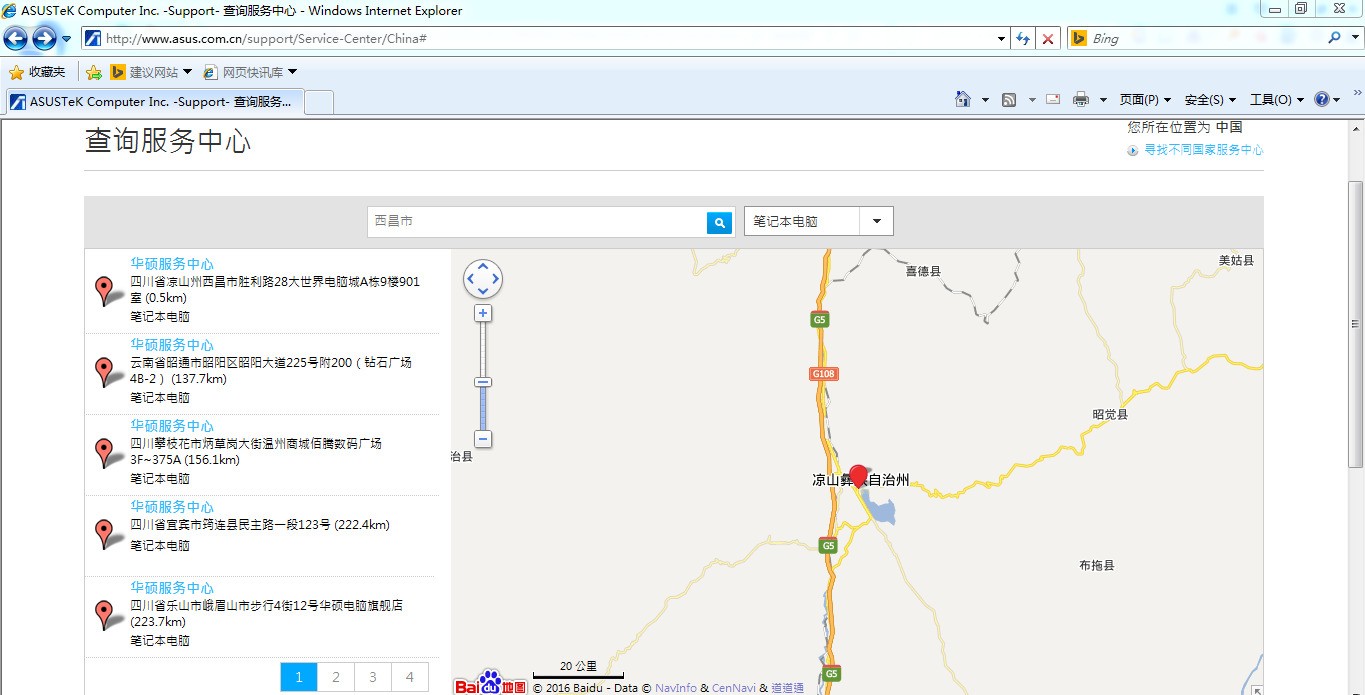Stop loading with the red X icon
Viewport: 1365px width, 695px height.
click(1048, 38)
